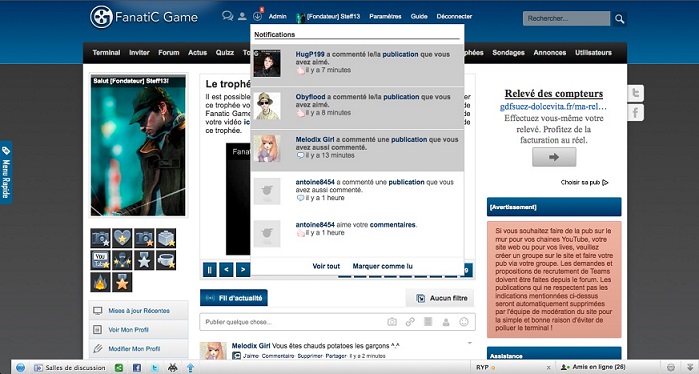Open the Twitter side tab icon
699x374 pixels.
click(635, 94)
